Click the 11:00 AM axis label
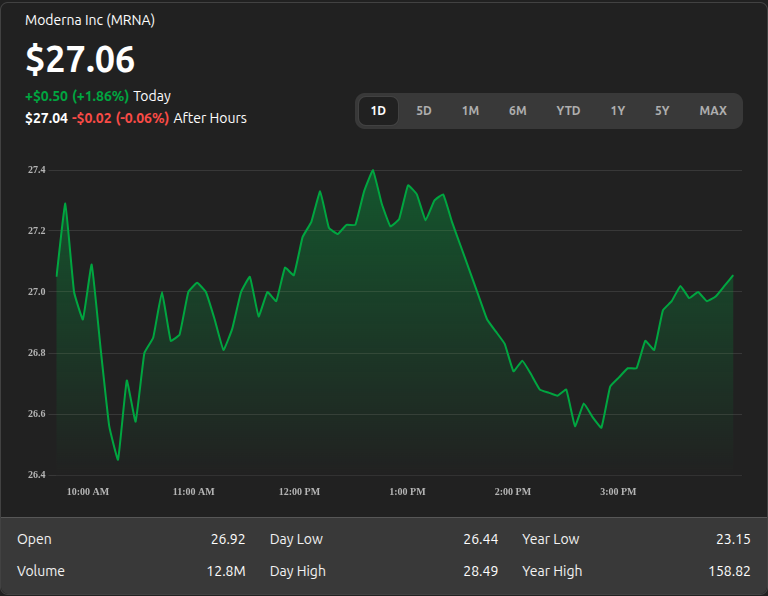The image size is (768, 596). pos(193,492)
